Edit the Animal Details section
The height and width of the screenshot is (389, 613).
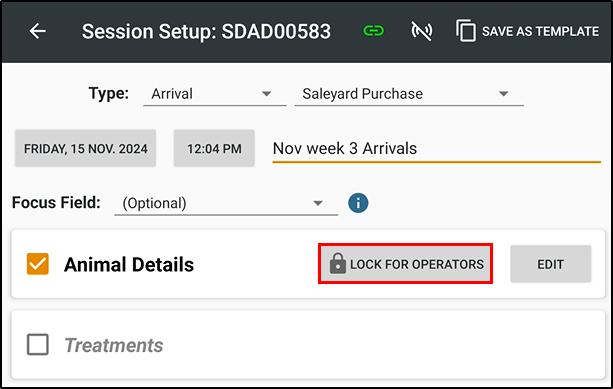[x=550, y=264]
